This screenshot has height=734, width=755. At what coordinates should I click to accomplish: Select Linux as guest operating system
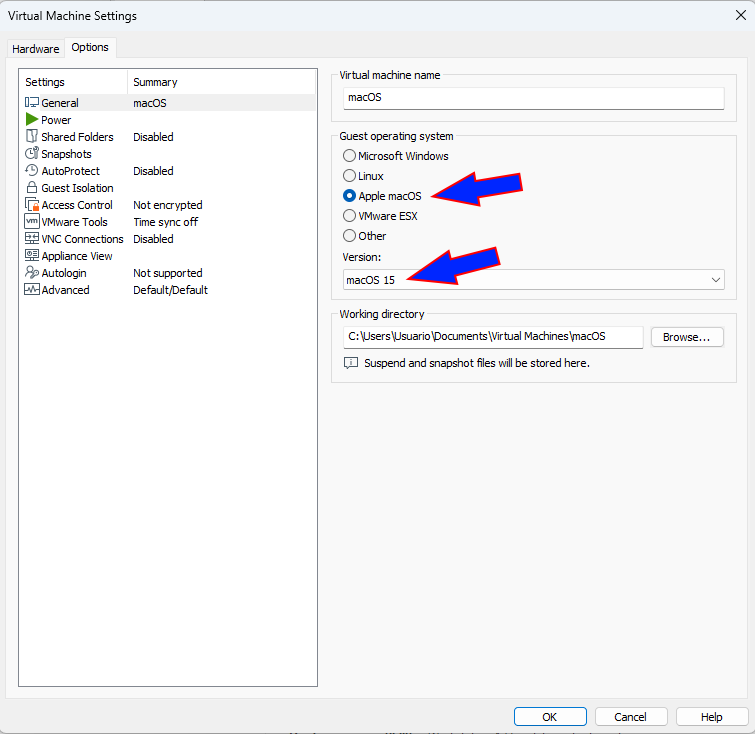349,176
